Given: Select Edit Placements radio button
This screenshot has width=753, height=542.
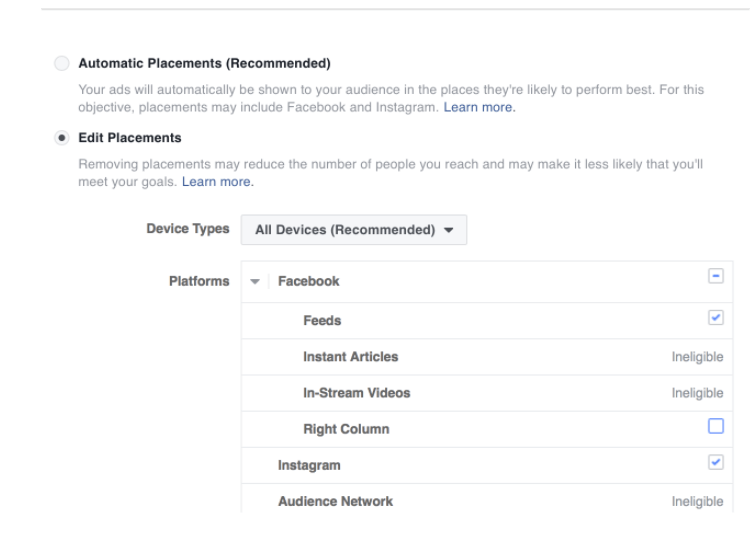Looking at the screenshot, I should pyautogui.click(x=61, y=138).
